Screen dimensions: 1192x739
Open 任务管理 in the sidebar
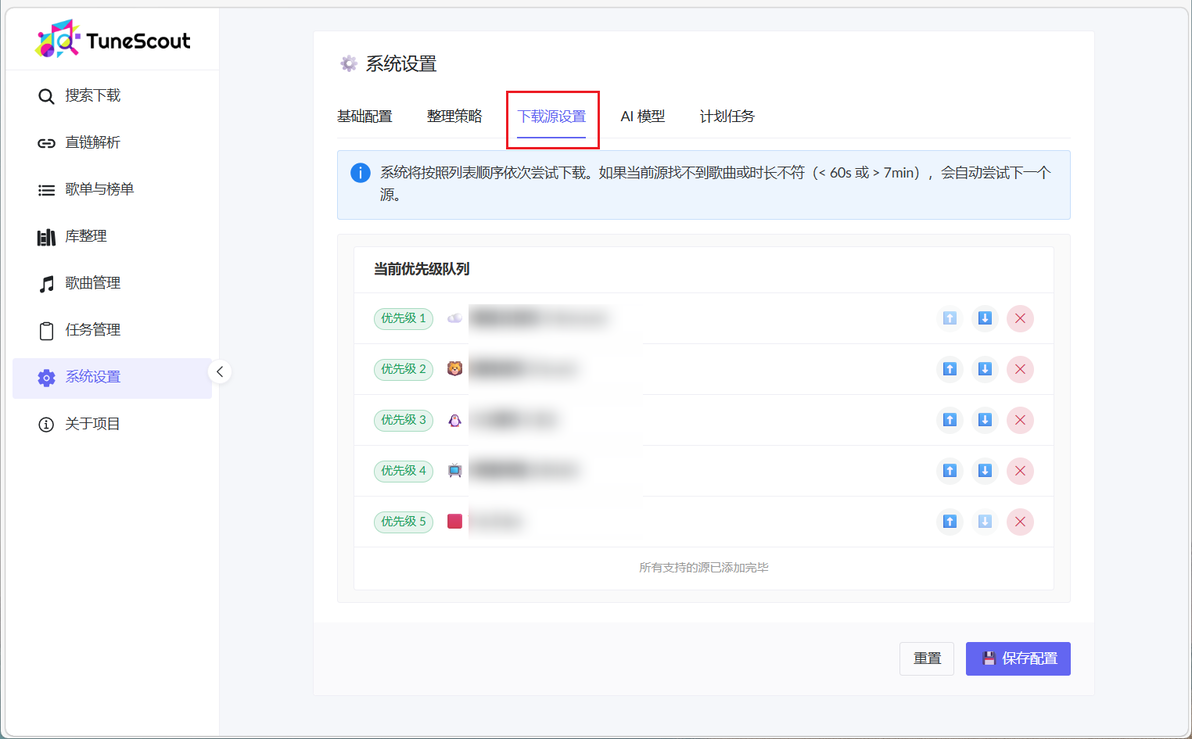tap(112, 330)
